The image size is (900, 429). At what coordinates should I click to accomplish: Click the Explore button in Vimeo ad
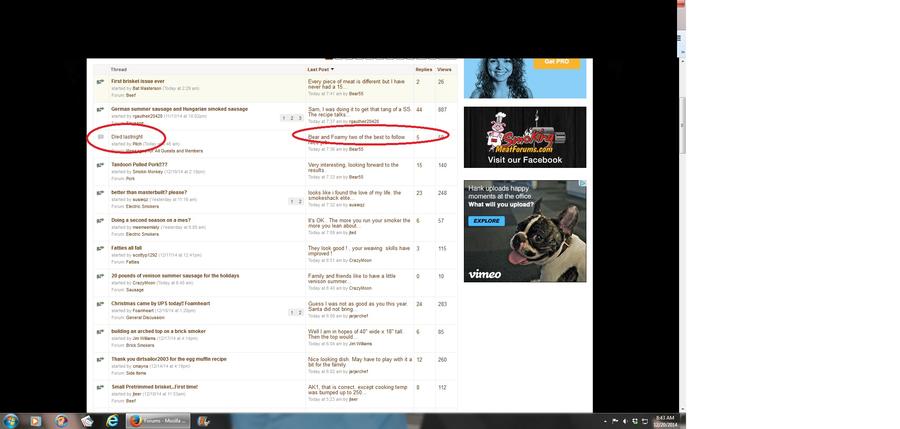coord(487,220)
